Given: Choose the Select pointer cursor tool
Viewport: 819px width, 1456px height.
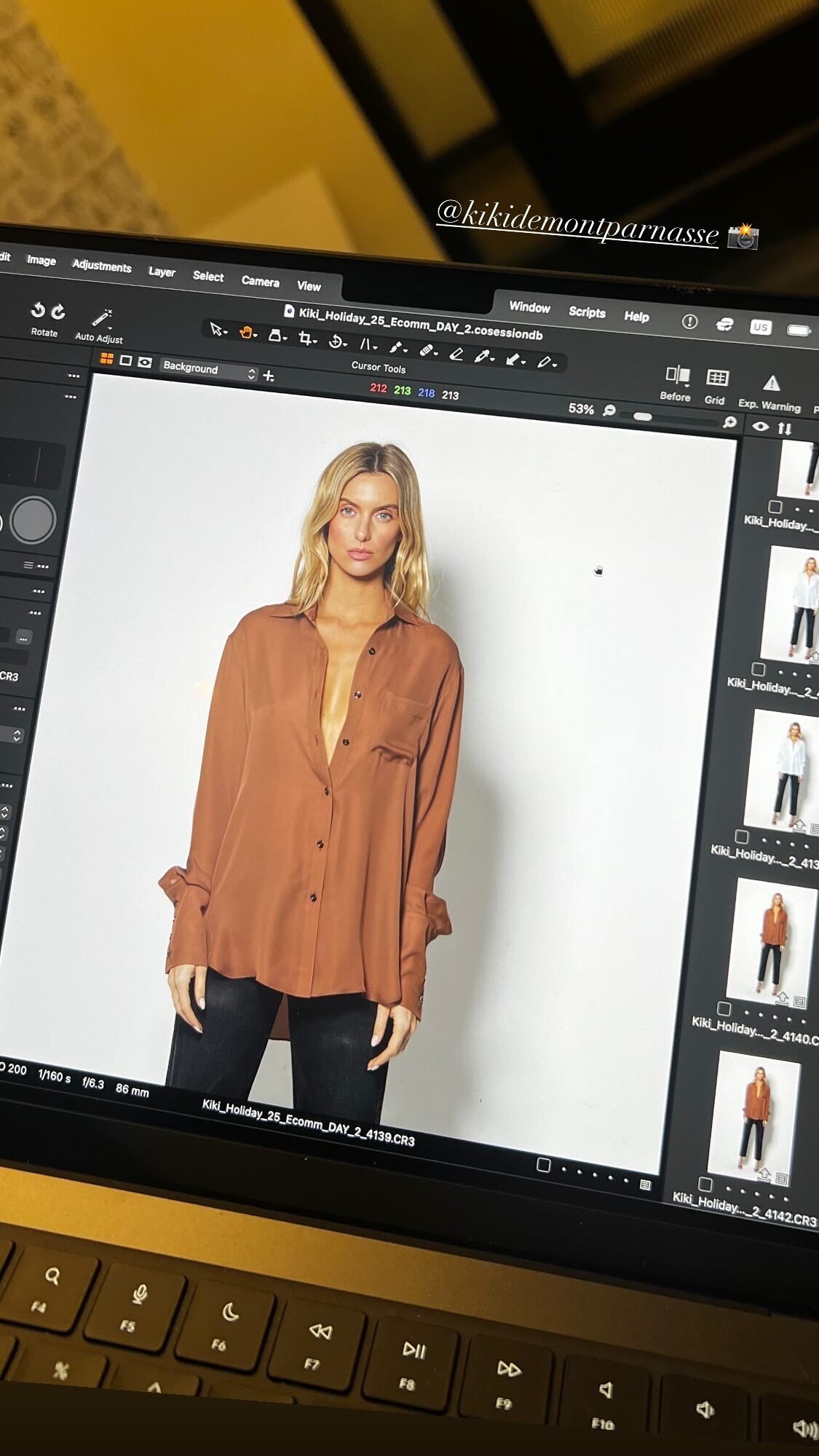Looking at the screenshot, I should click(216, 329).
